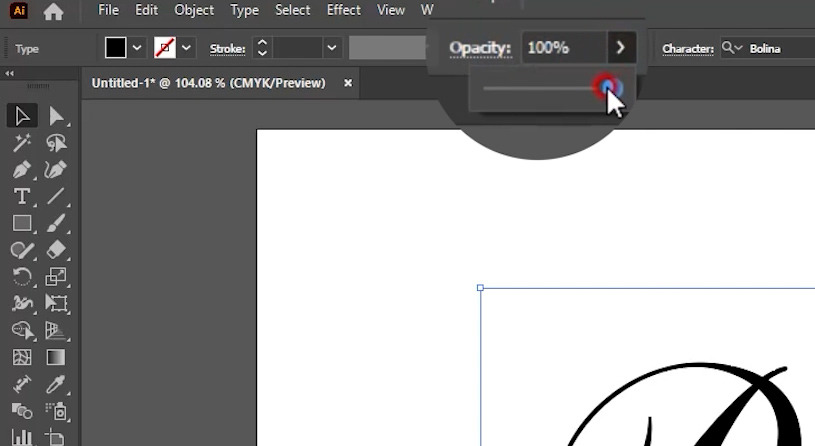Open the View menu

391,10
